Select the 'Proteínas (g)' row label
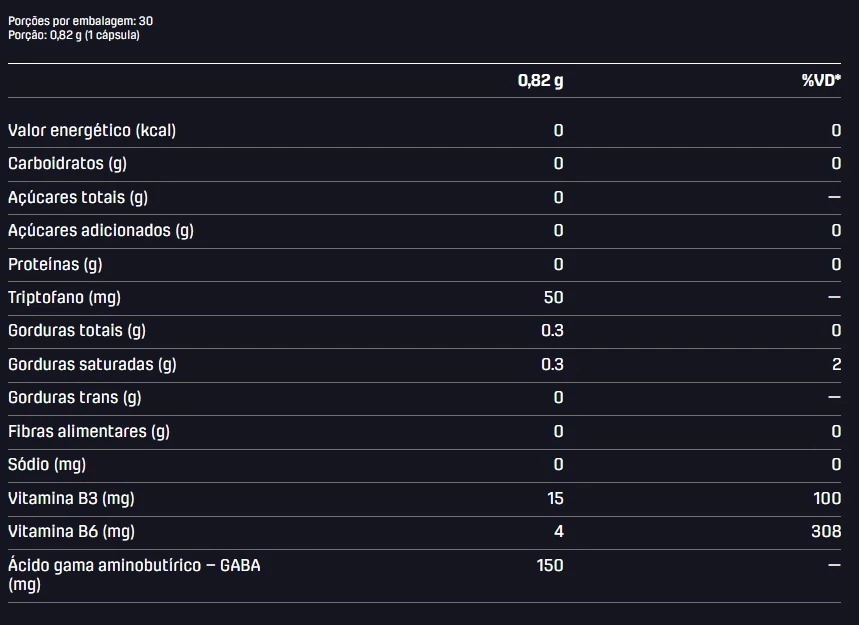Image resolution: width=859 pixels, height=625 pixels. [x=55, y=265]
